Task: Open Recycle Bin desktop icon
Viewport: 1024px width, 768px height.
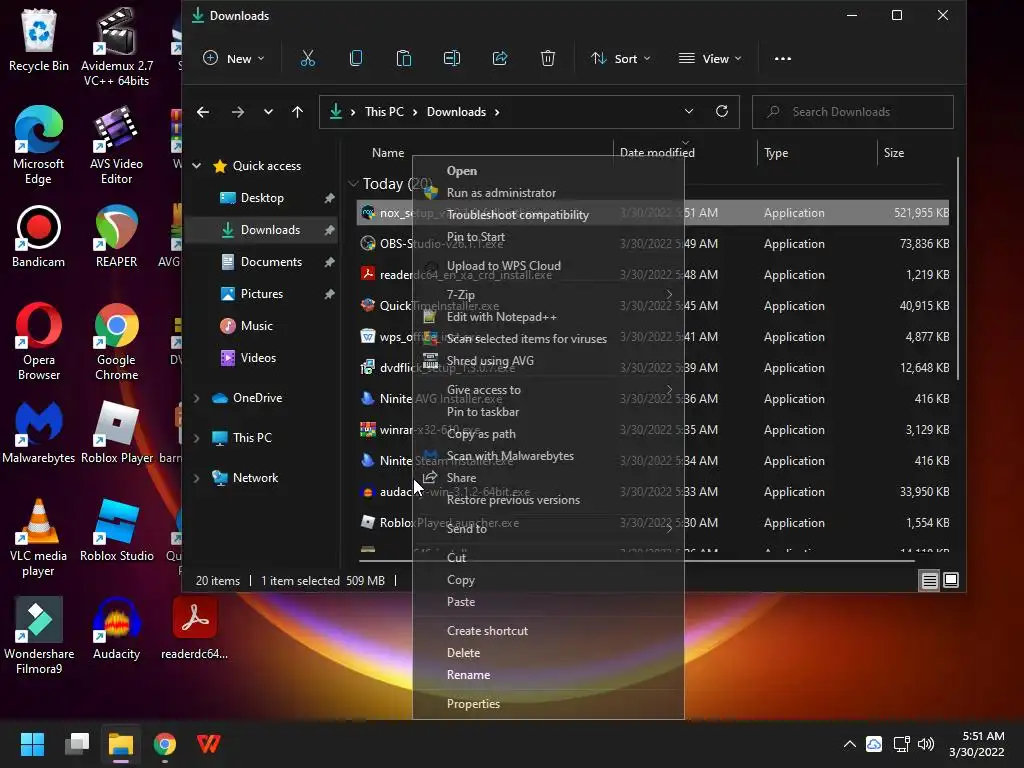Action: coord(39,40)
